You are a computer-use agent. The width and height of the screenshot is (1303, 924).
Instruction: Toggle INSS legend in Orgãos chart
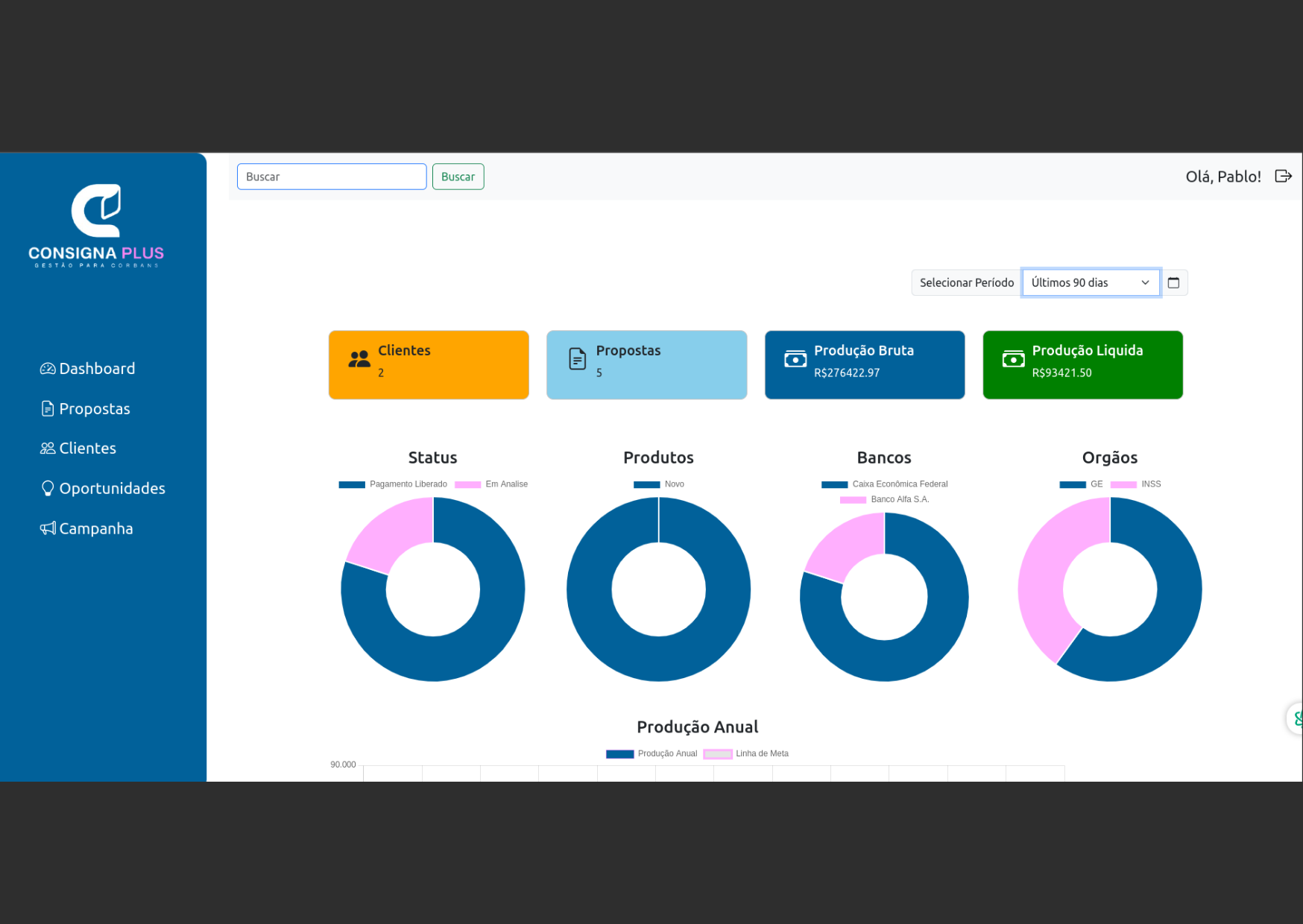tap(1136, 484)
